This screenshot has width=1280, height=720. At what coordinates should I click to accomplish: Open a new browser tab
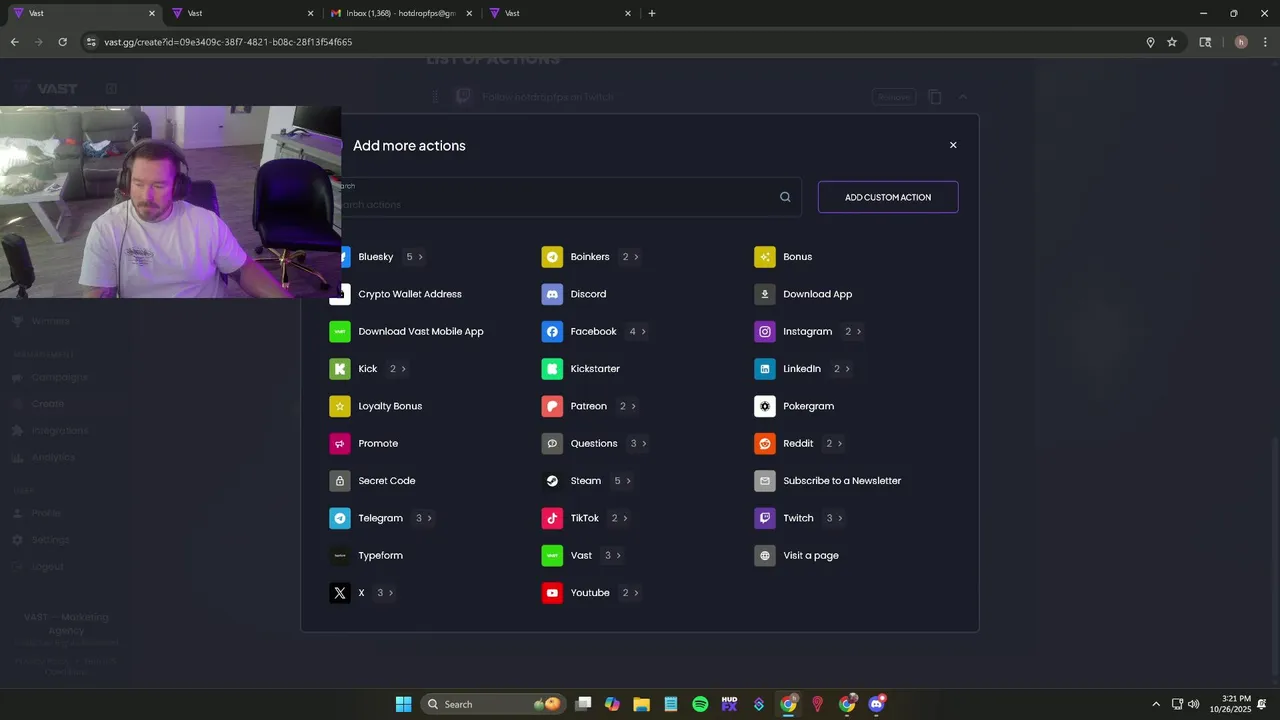(x=652, y=13)
